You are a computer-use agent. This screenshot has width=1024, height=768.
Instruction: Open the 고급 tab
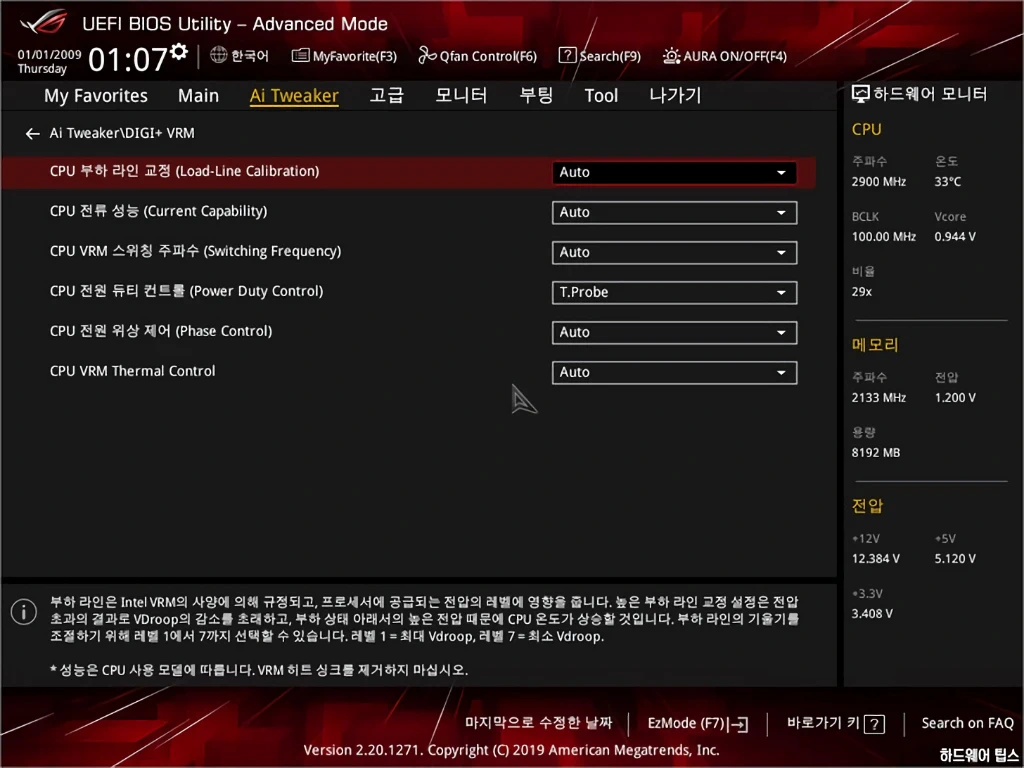(x=387, y=95)
